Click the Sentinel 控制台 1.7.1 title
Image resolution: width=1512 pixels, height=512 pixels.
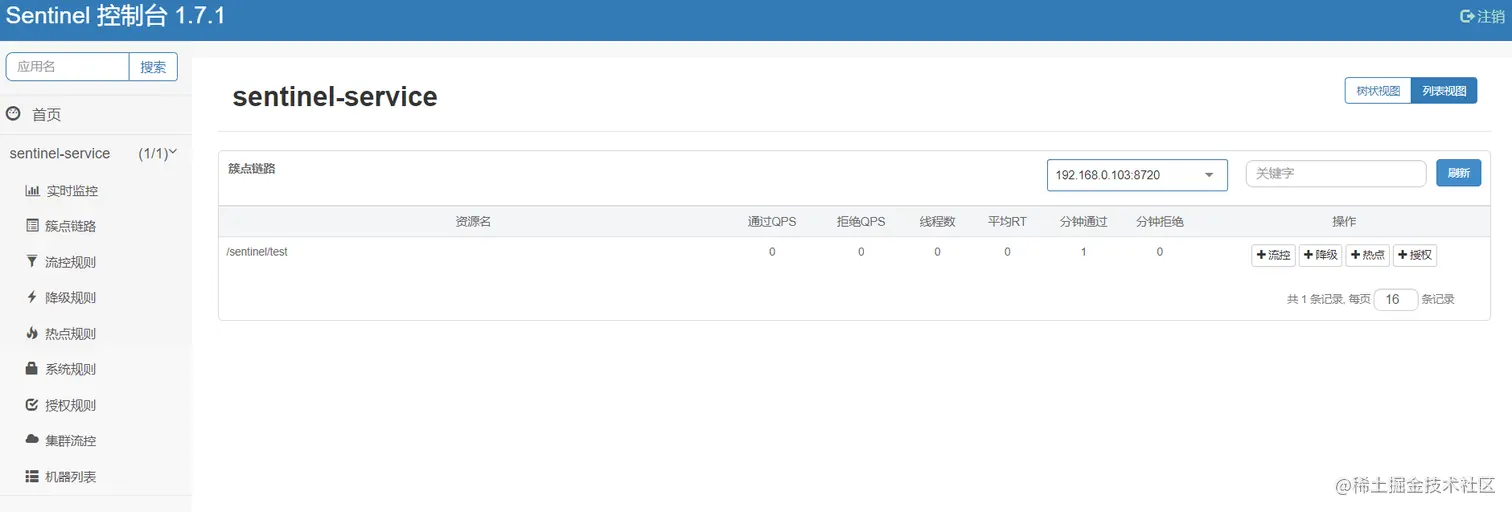(116, 16)
